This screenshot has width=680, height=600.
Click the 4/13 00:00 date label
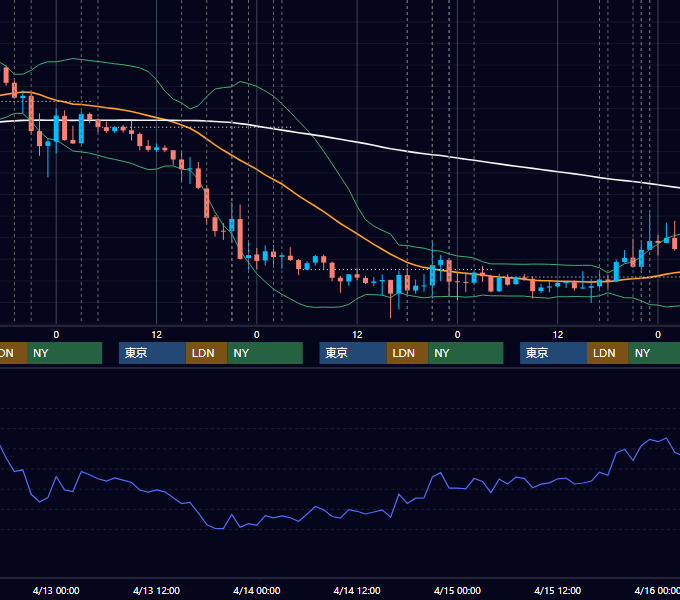coord(56,590)
